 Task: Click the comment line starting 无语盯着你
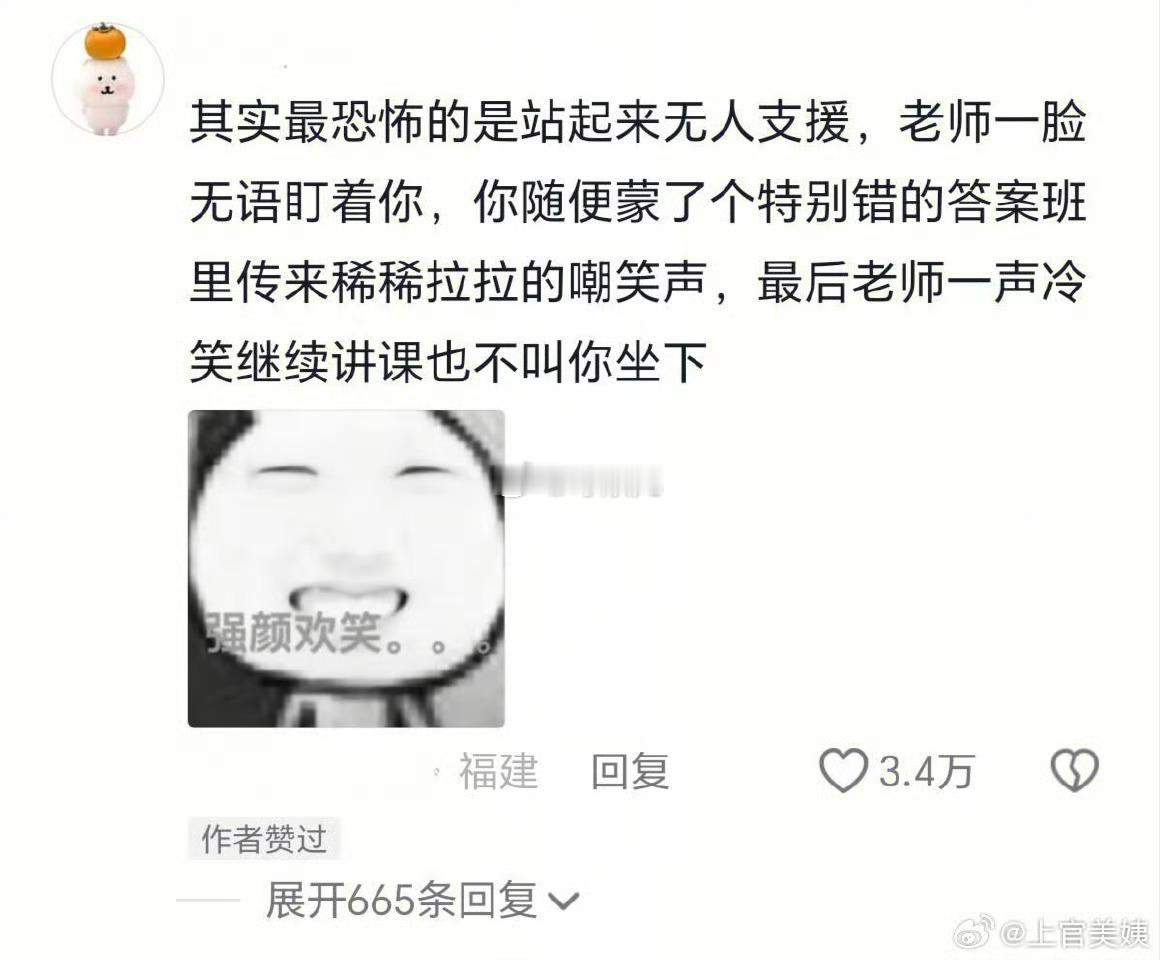click(638, 202)
